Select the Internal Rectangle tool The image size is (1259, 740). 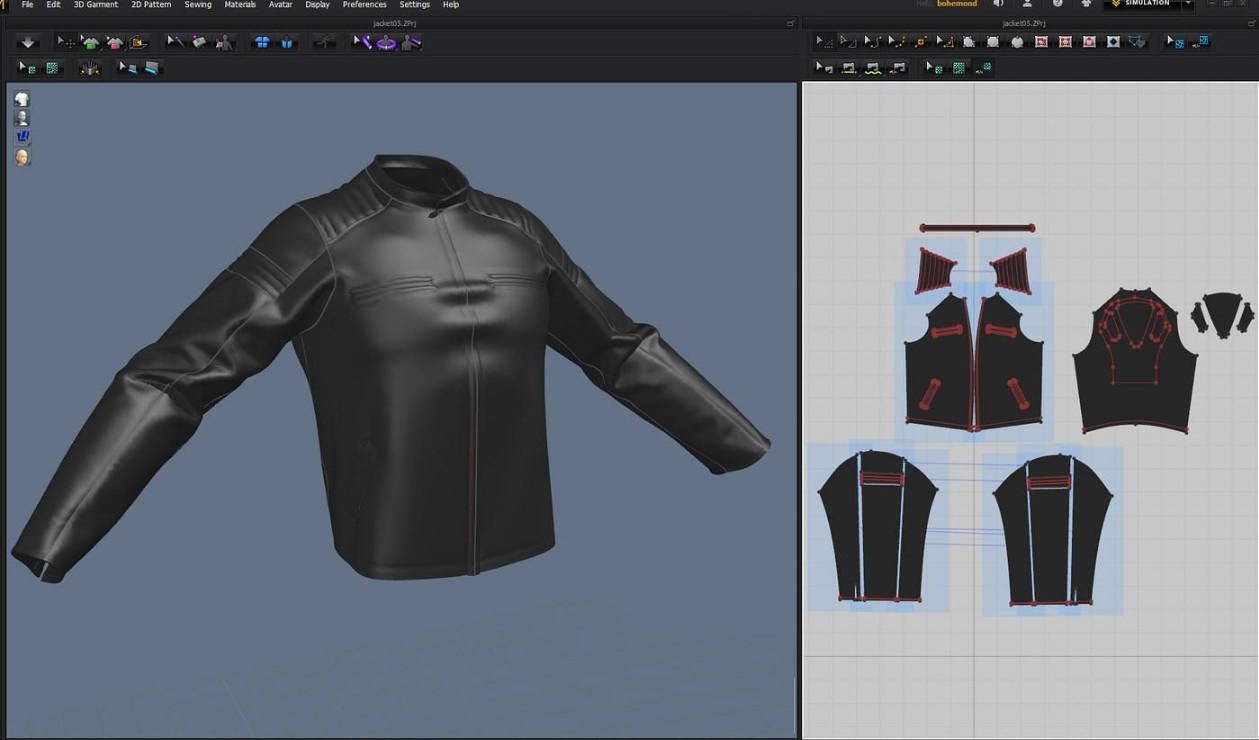point(1064,42)
